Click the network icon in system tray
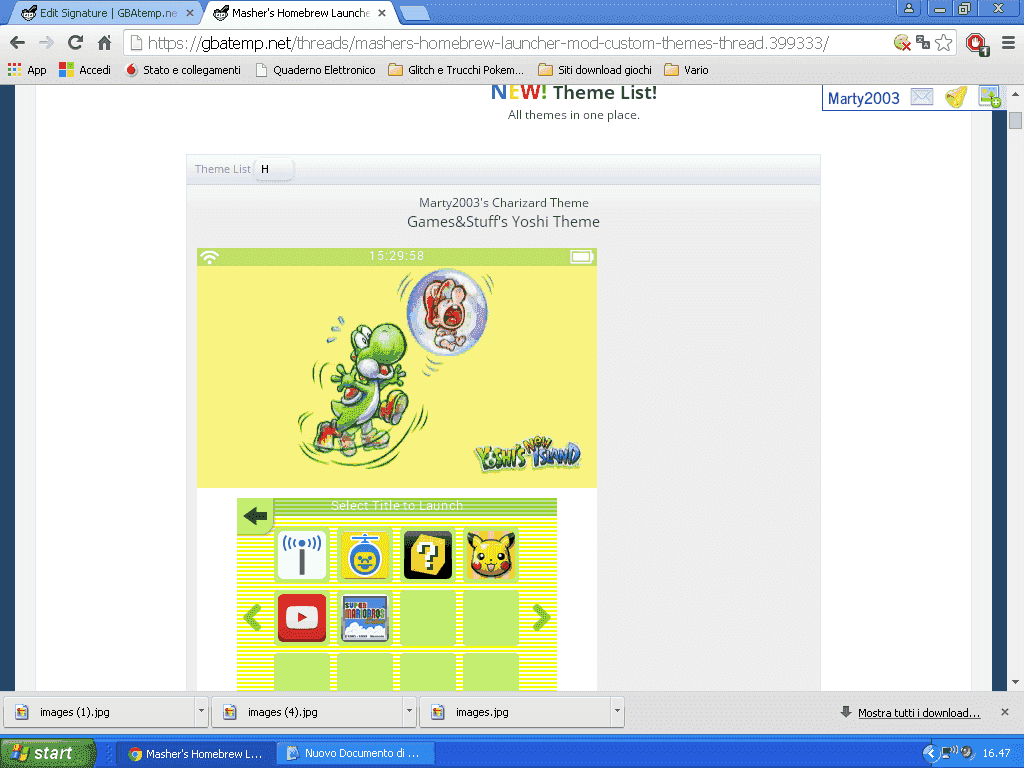 [949, 753]
